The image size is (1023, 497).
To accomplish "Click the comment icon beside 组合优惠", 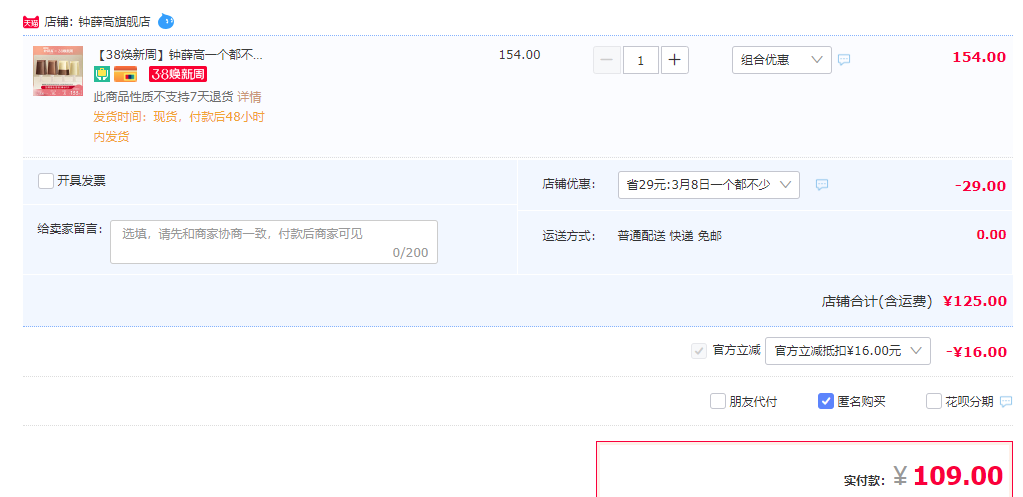I will click(844, 60).
